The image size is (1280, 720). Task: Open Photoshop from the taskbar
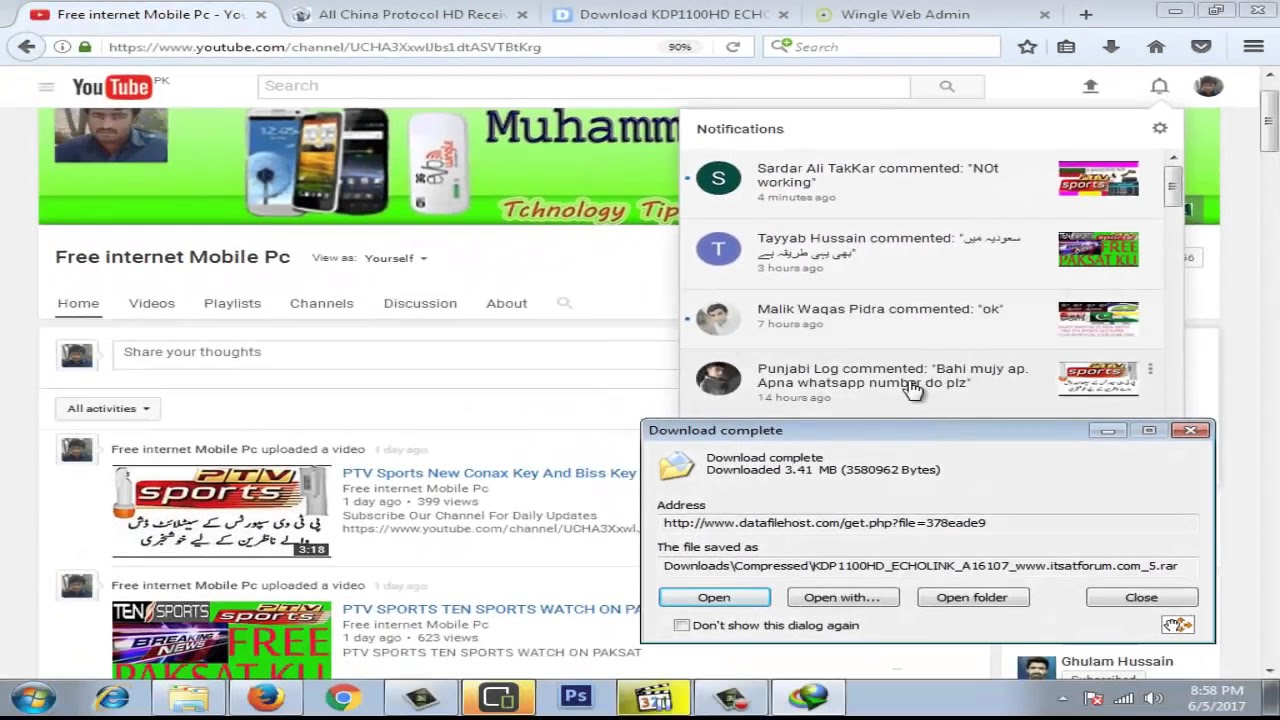575,697
